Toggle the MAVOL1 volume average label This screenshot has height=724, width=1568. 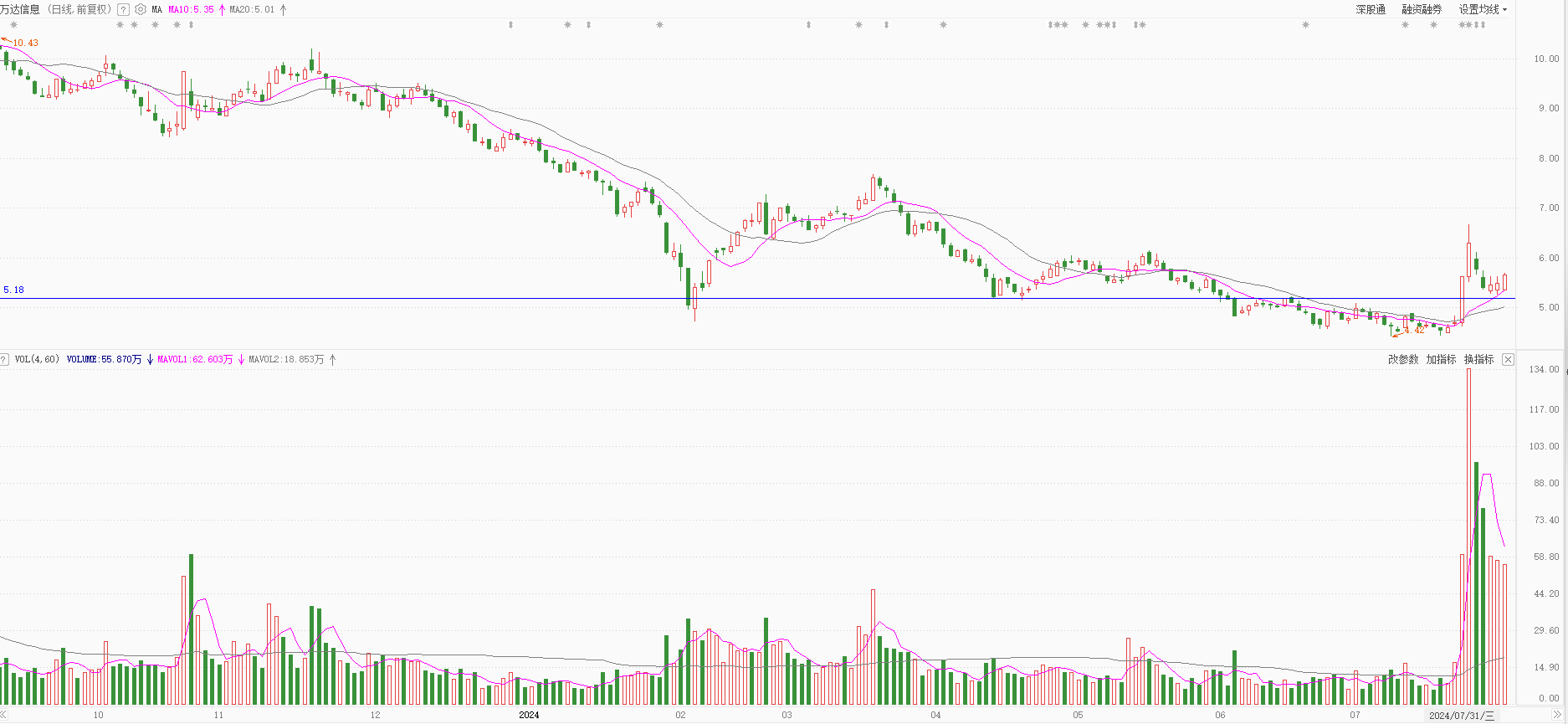pos(195,360)
